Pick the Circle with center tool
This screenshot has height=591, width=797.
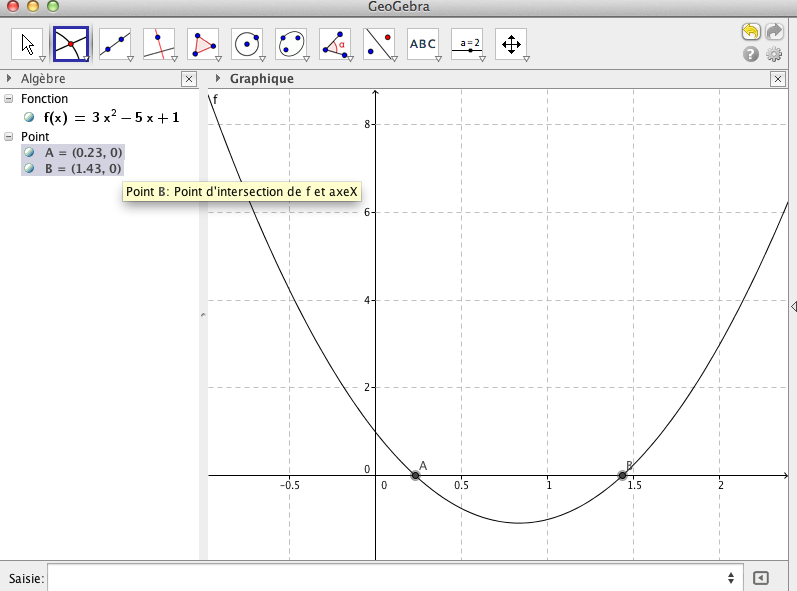click(247, 43)
